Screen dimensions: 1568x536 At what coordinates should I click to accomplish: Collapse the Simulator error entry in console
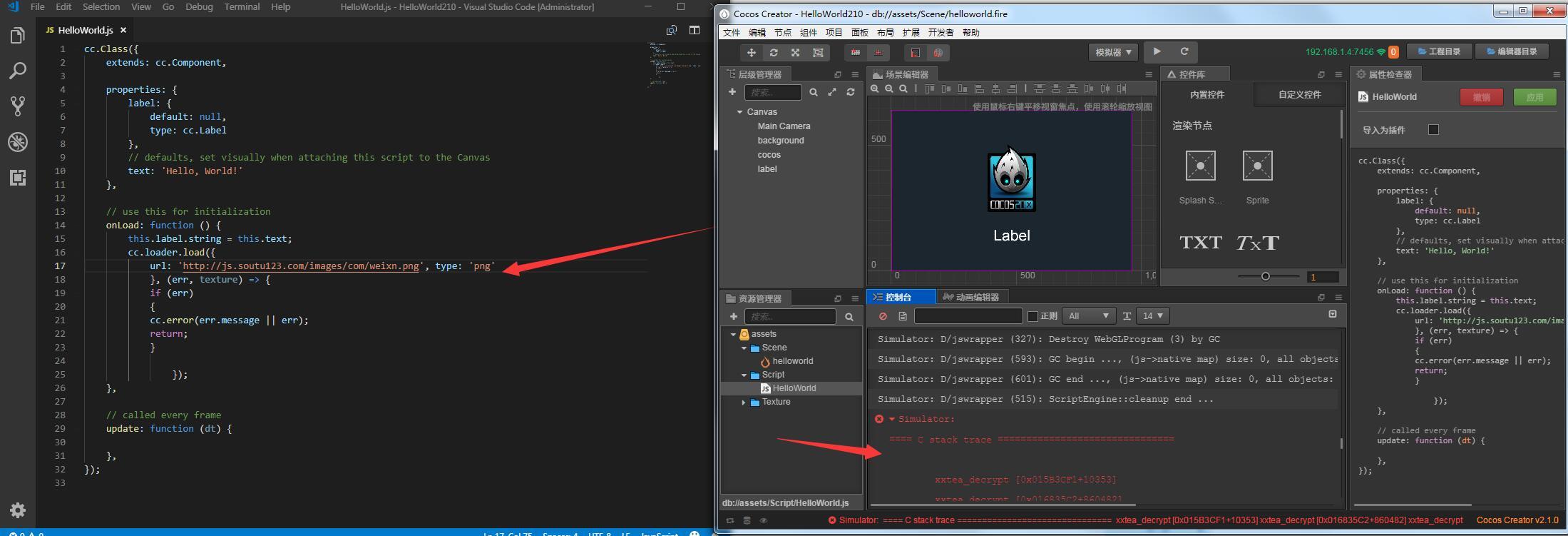(x=891, y=419)
